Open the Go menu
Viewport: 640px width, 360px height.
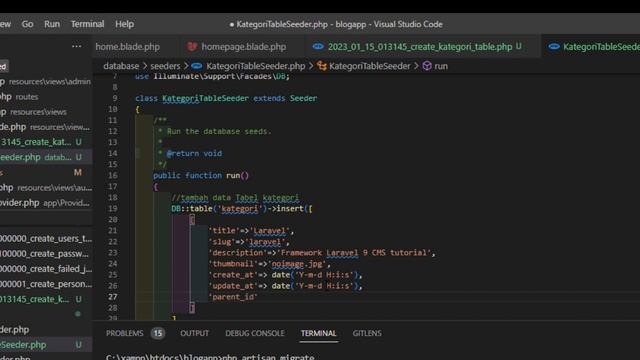[27, 24]
